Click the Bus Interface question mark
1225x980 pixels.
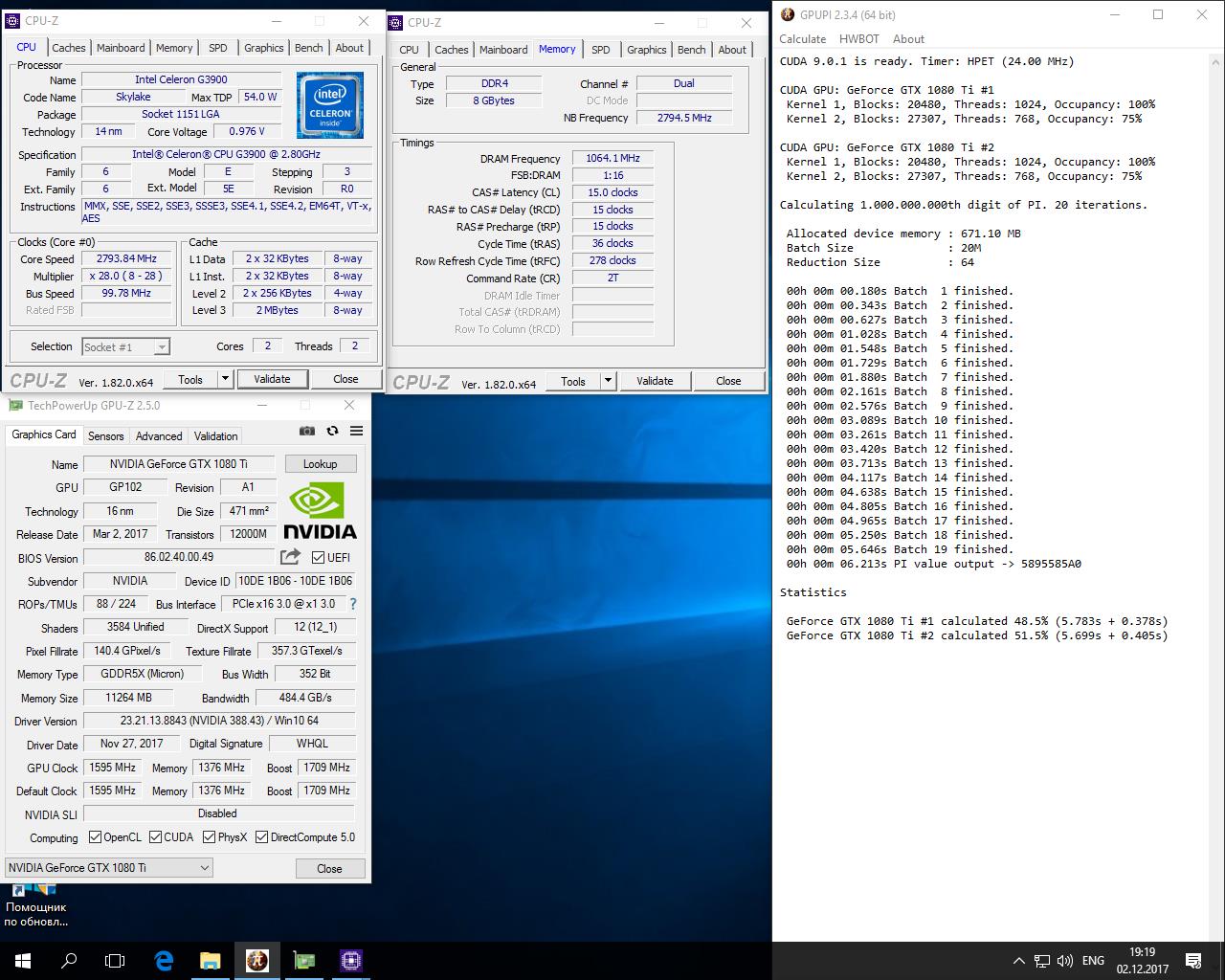tap(353, 604)
